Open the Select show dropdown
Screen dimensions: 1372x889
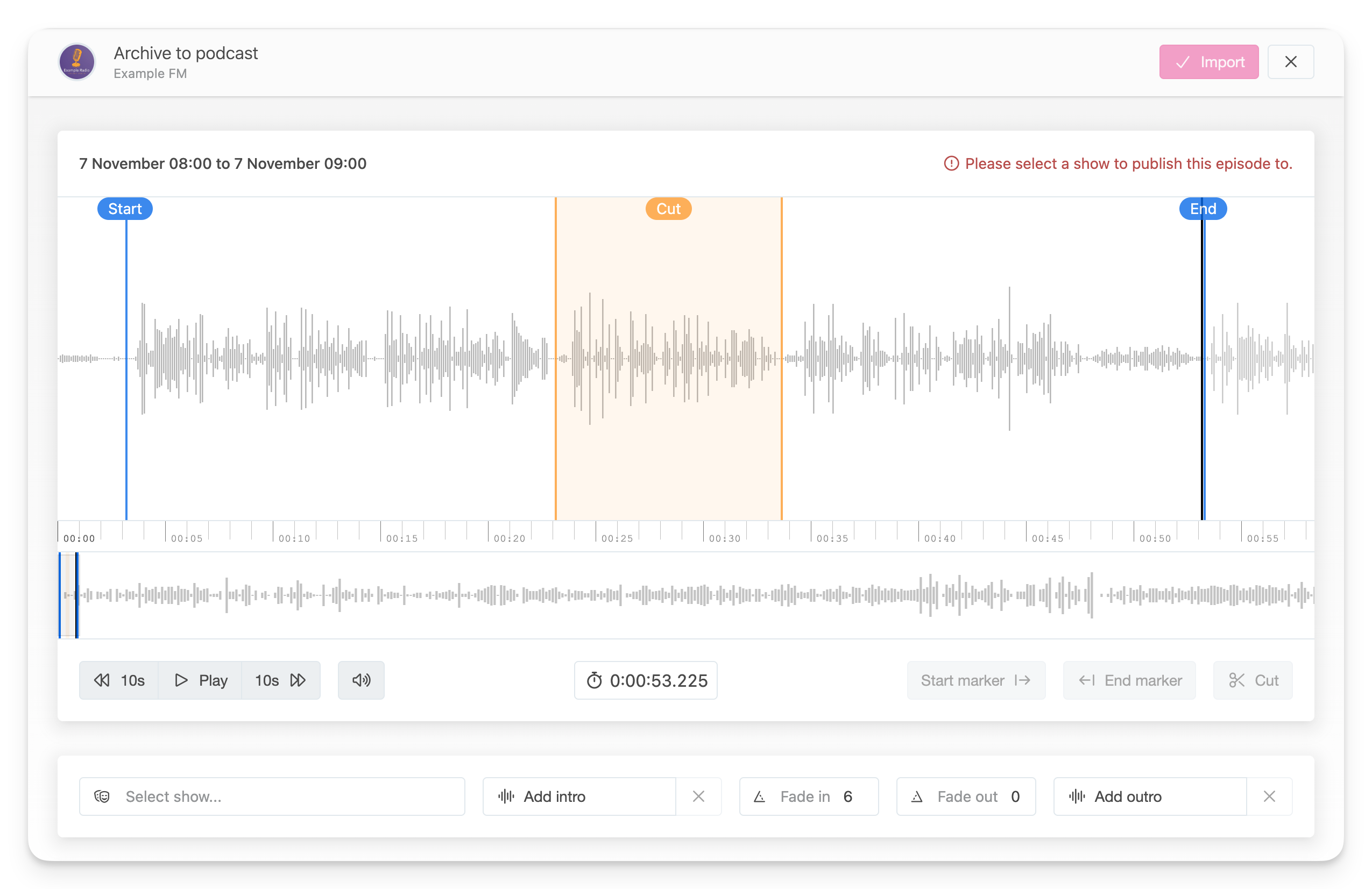(x=272, y=796)
